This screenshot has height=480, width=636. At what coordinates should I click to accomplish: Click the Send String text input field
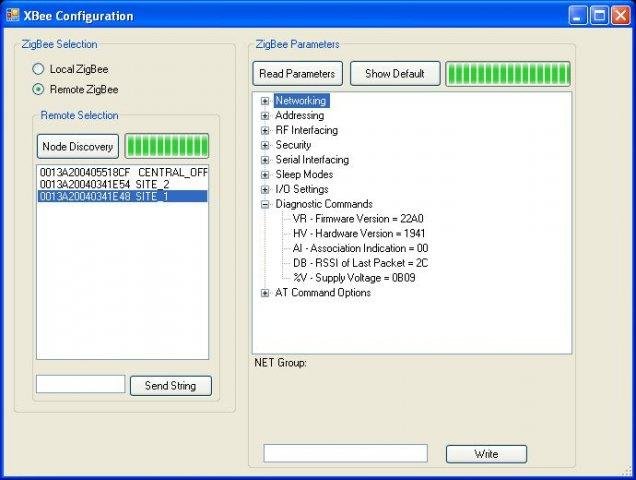tap(81, 384)
